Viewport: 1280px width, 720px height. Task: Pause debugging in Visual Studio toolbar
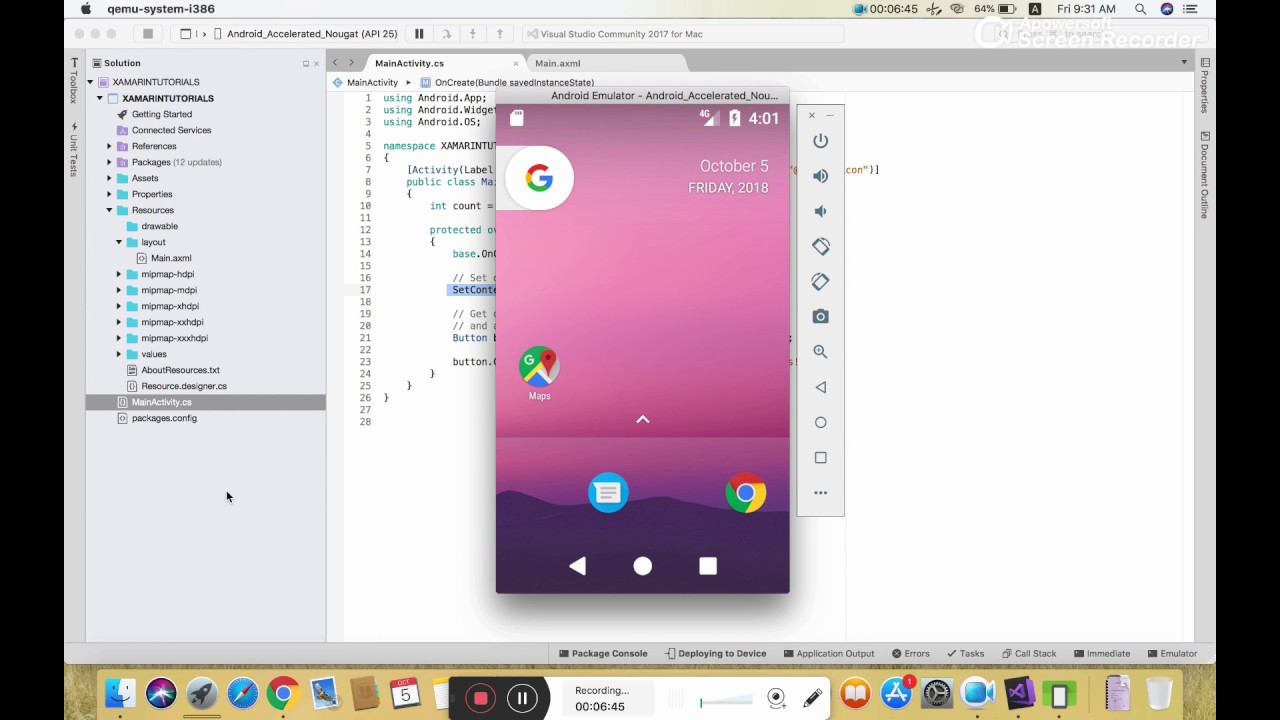point(419,34)
